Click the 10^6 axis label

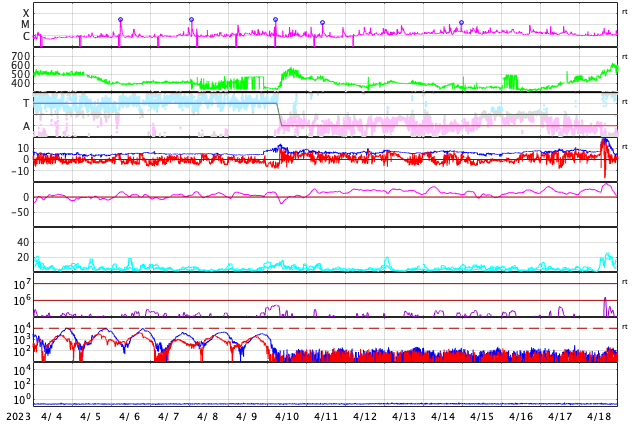coord(21,301)
